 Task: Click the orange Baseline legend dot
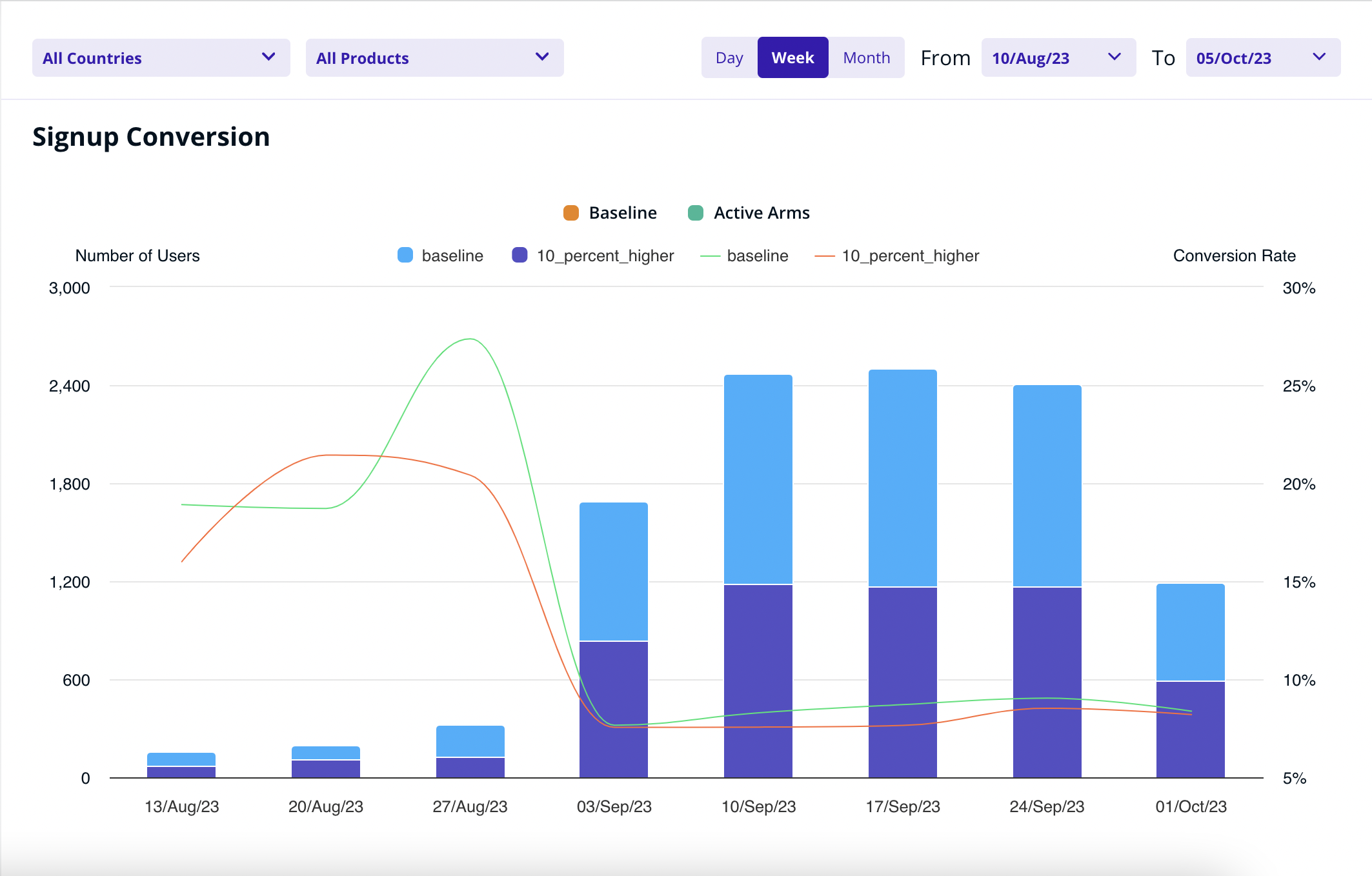[570, 213]
